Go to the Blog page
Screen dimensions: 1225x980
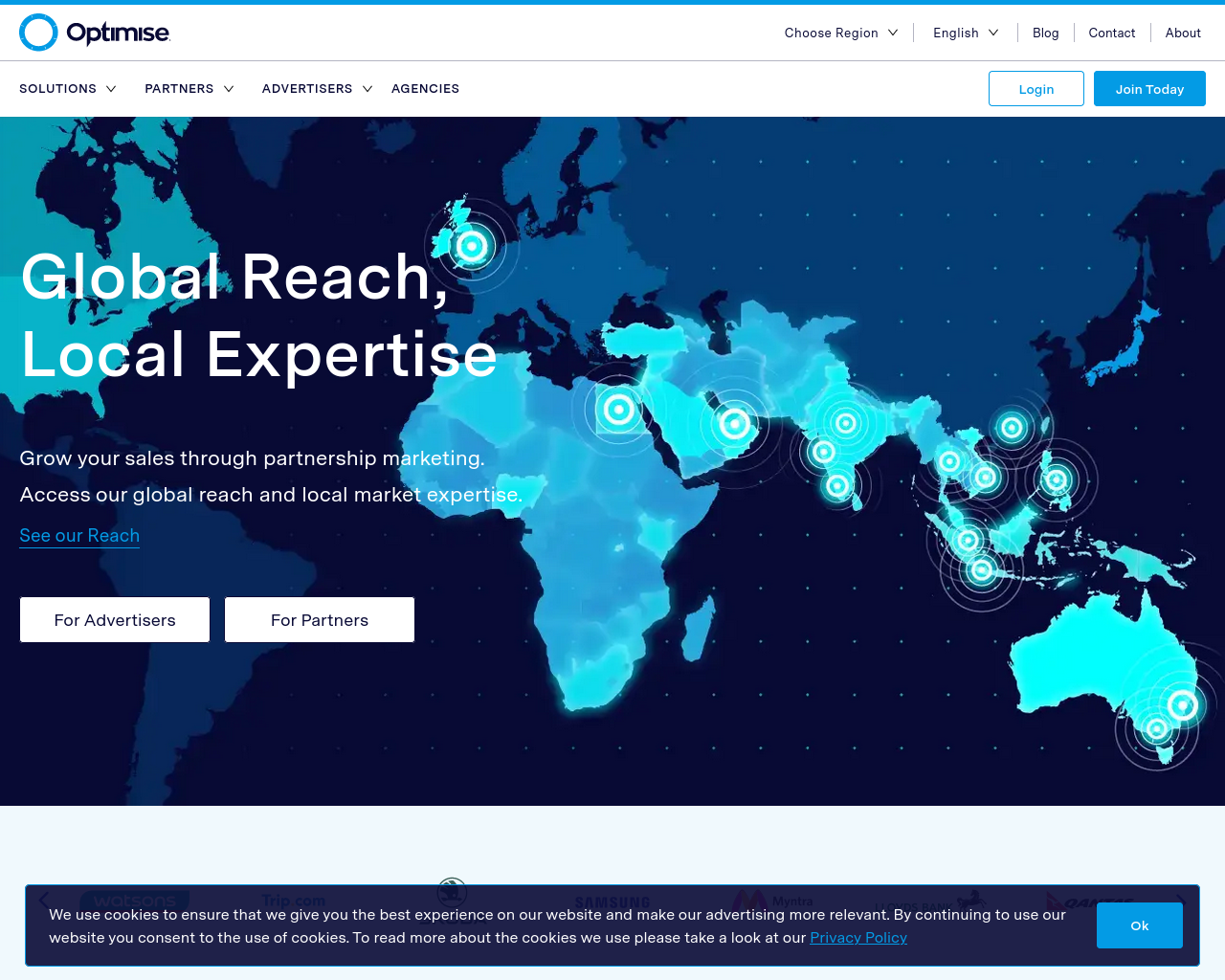pos(1045,33)
